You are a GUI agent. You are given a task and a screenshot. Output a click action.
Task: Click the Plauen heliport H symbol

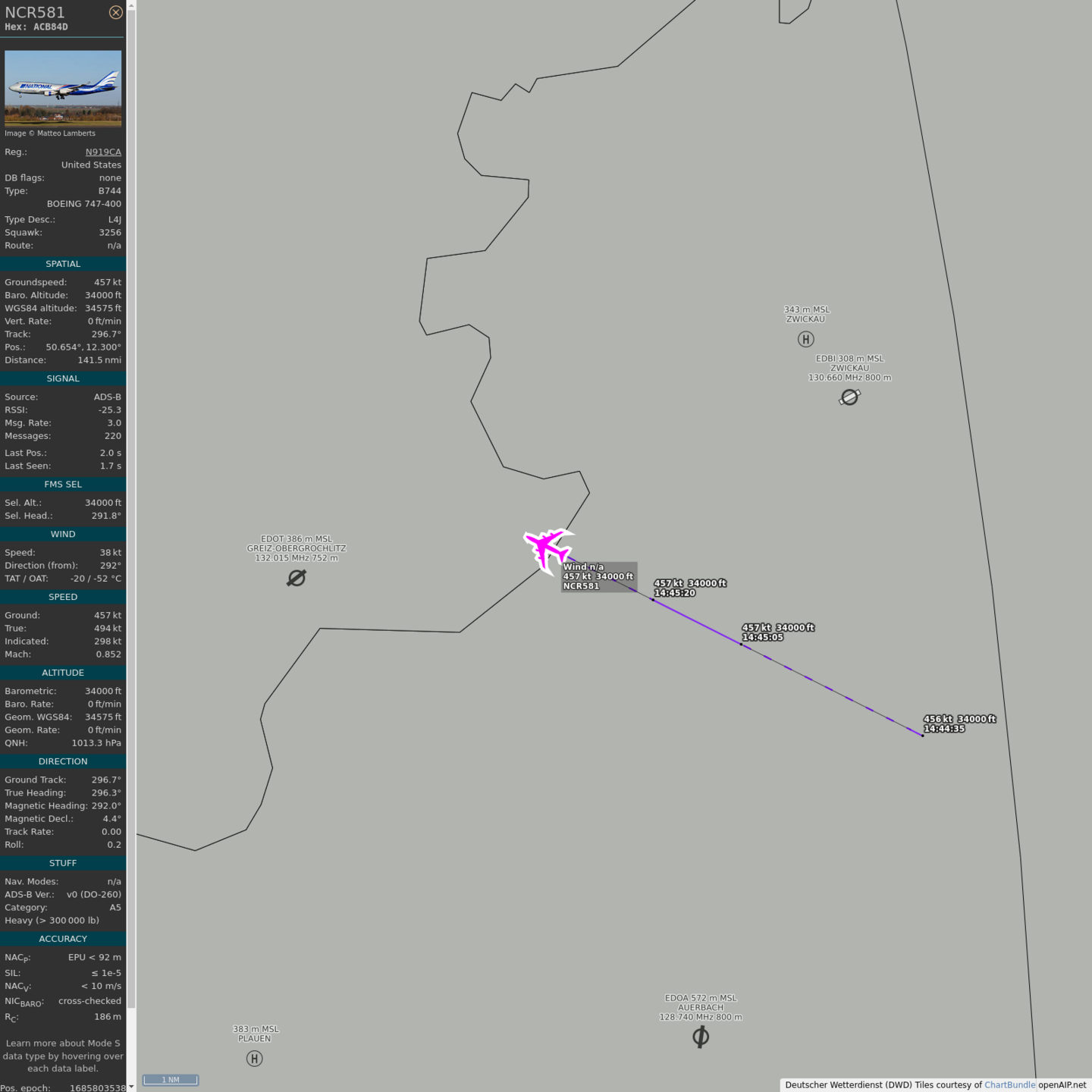point(255,1059)
